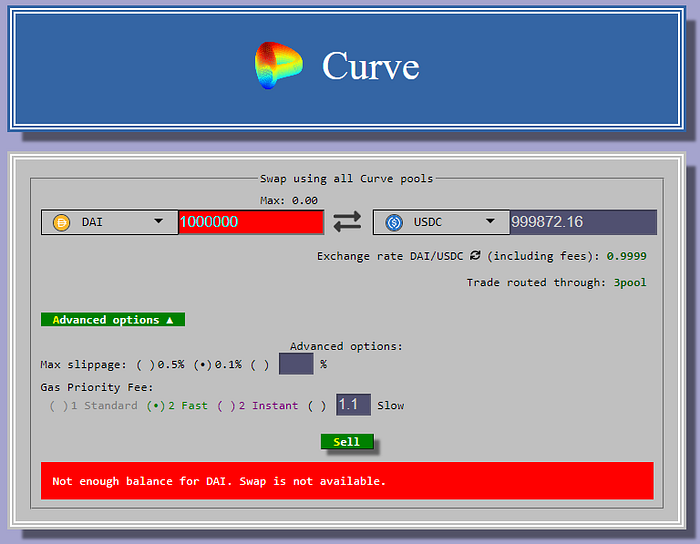
Task: Click the USDC token coin icon
Action: 393,223
